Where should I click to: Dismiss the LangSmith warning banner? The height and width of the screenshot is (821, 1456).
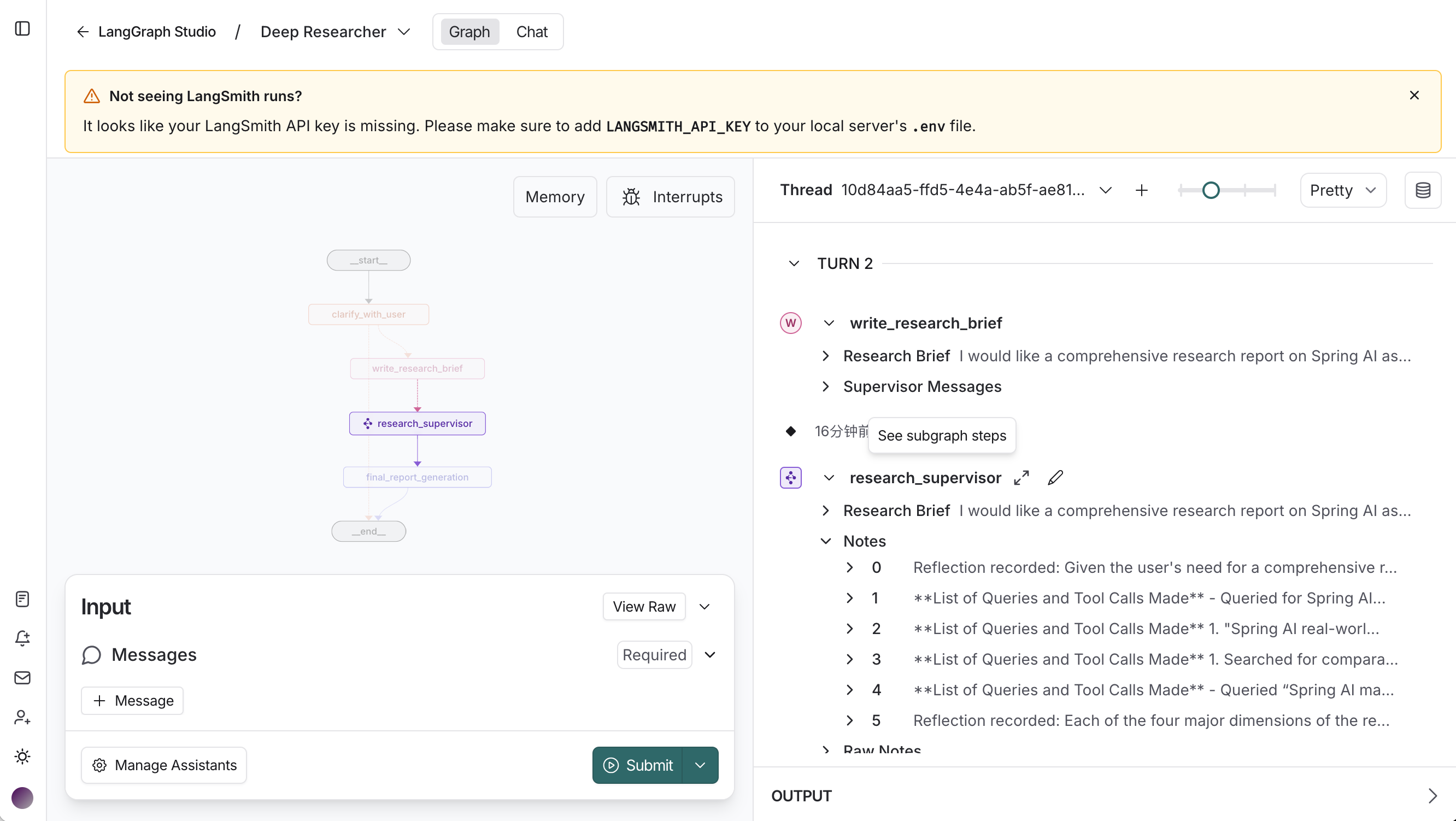pyautogui.click(x=1414, y=95)
